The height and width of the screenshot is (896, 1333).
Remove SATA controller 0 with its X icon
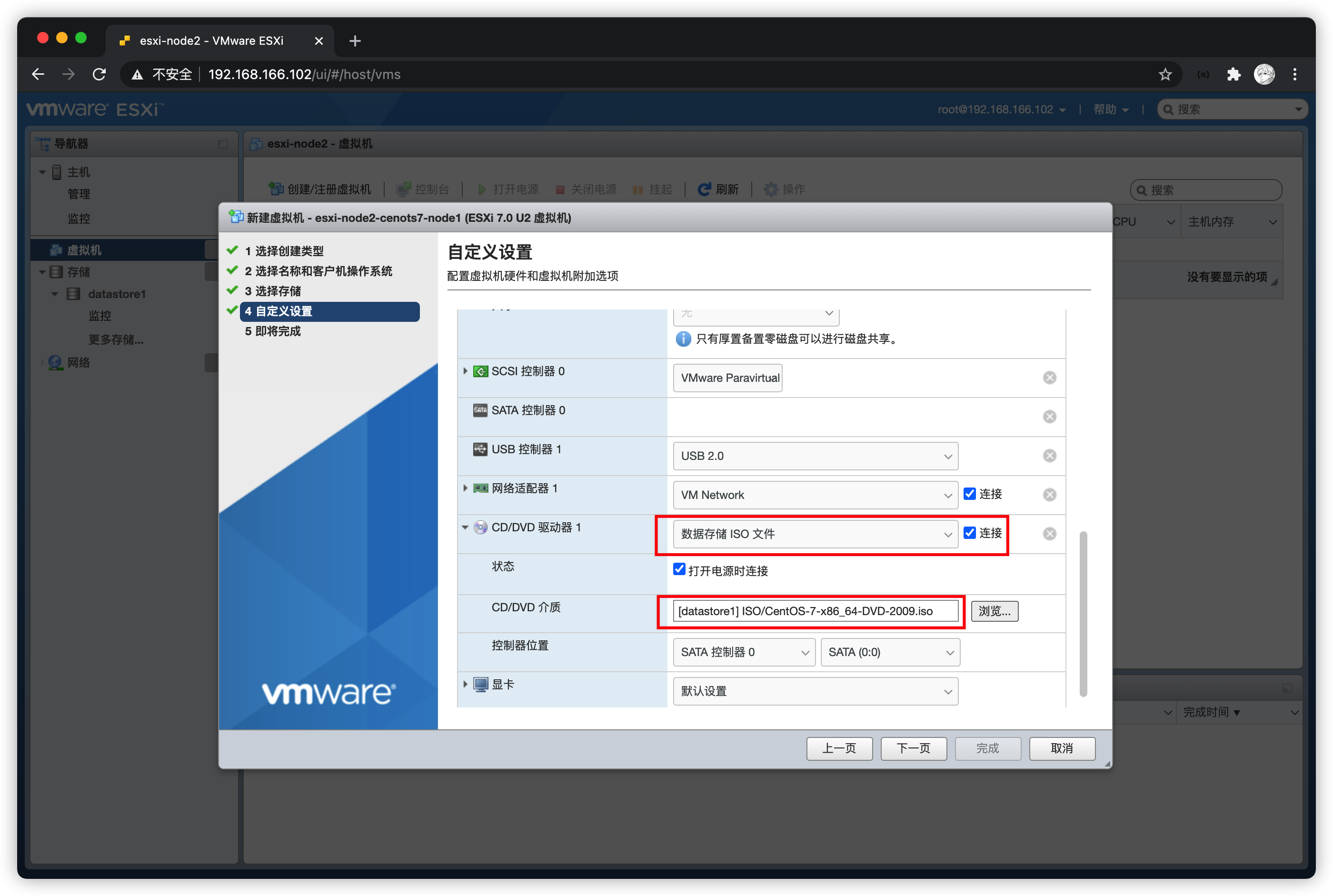(x=1049, y=417)
